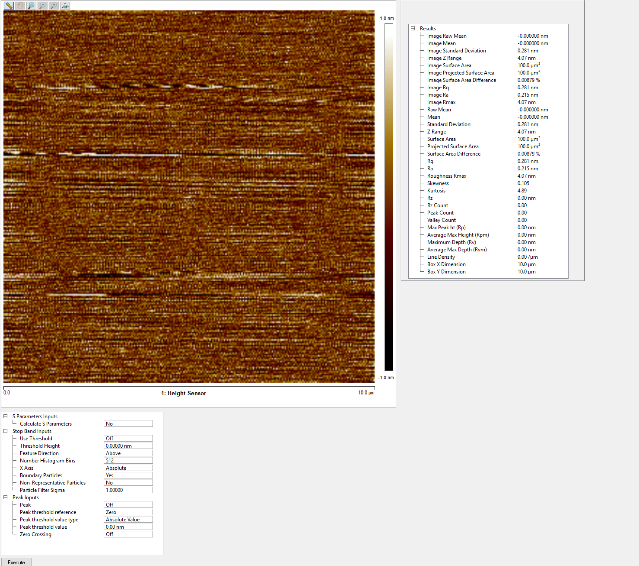
Task: Click the Zero Crossing label
Action: pyautogui.click(x=35, y=534)
